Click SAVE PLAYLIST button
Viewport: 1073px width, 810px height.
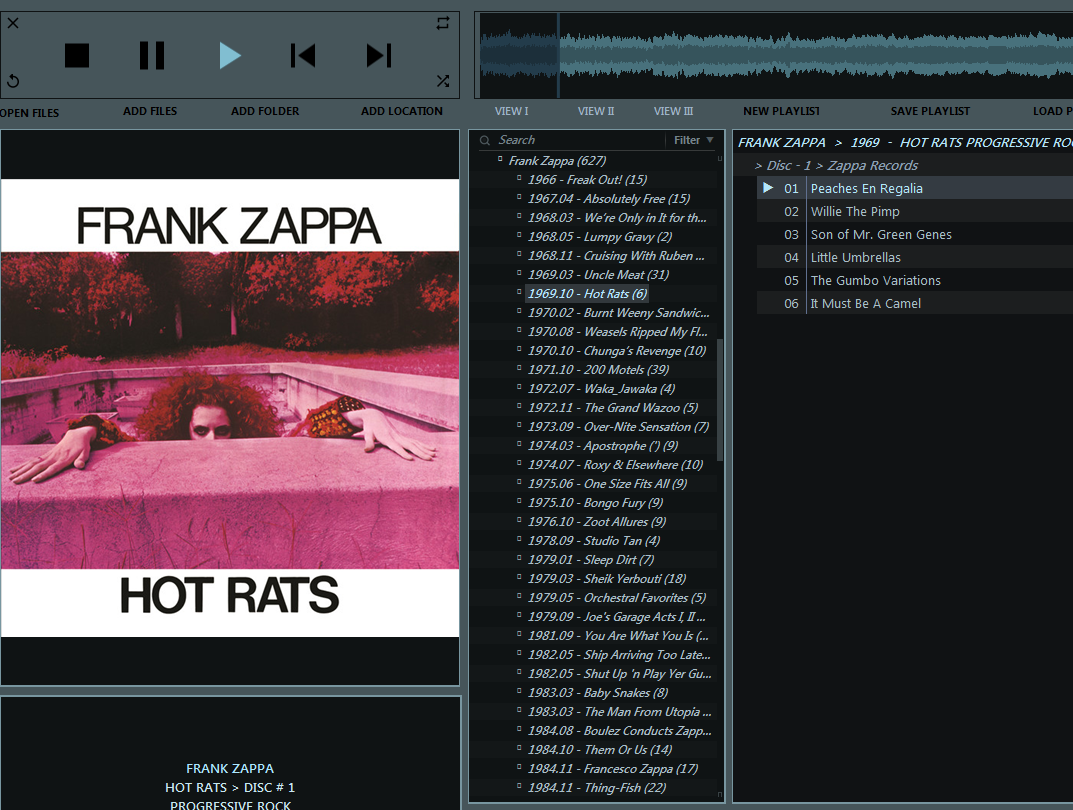(930, 111)
